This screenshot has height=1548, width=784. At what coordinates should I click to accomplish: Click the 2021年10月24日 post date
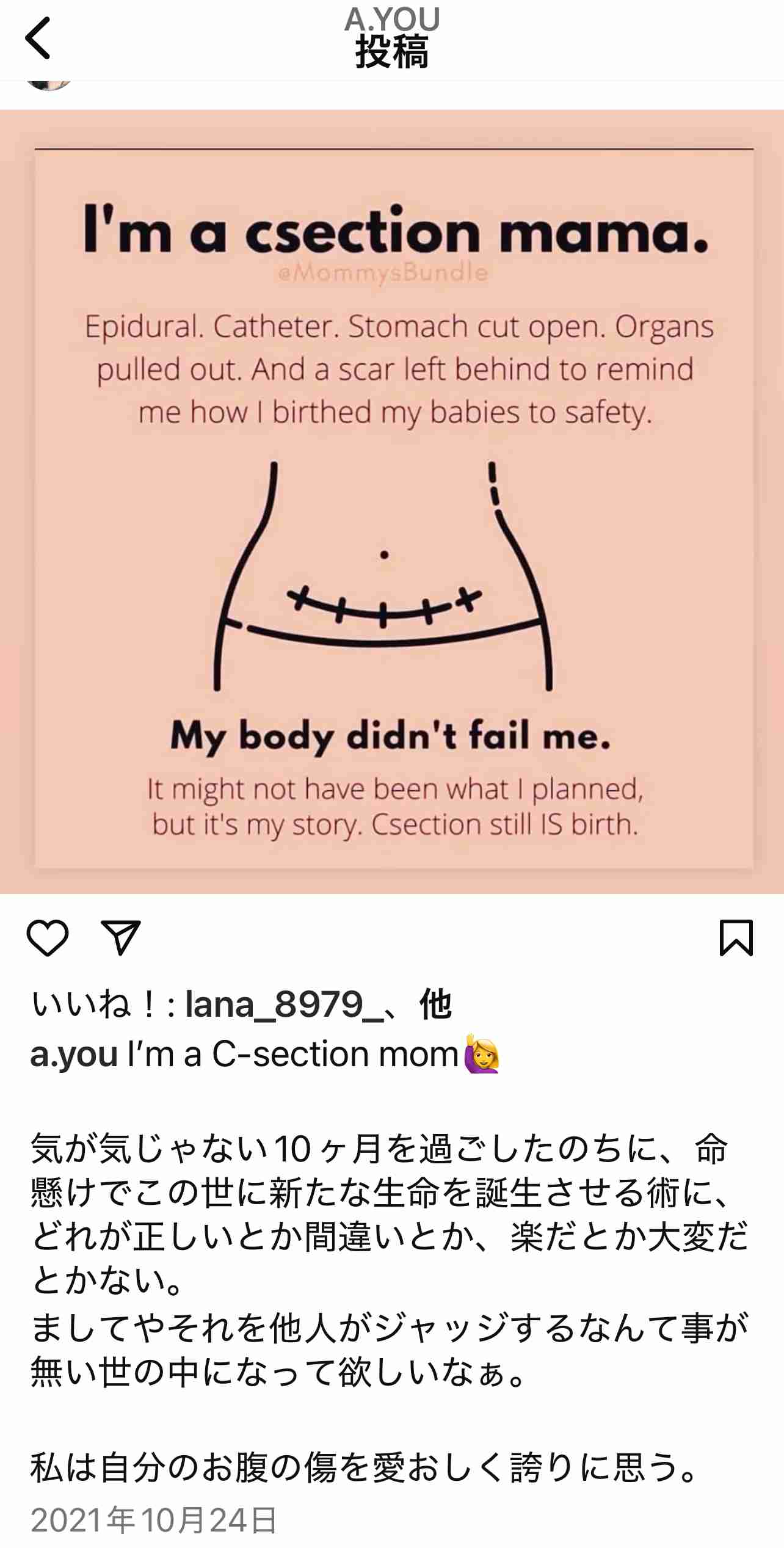click(154, 1521)
